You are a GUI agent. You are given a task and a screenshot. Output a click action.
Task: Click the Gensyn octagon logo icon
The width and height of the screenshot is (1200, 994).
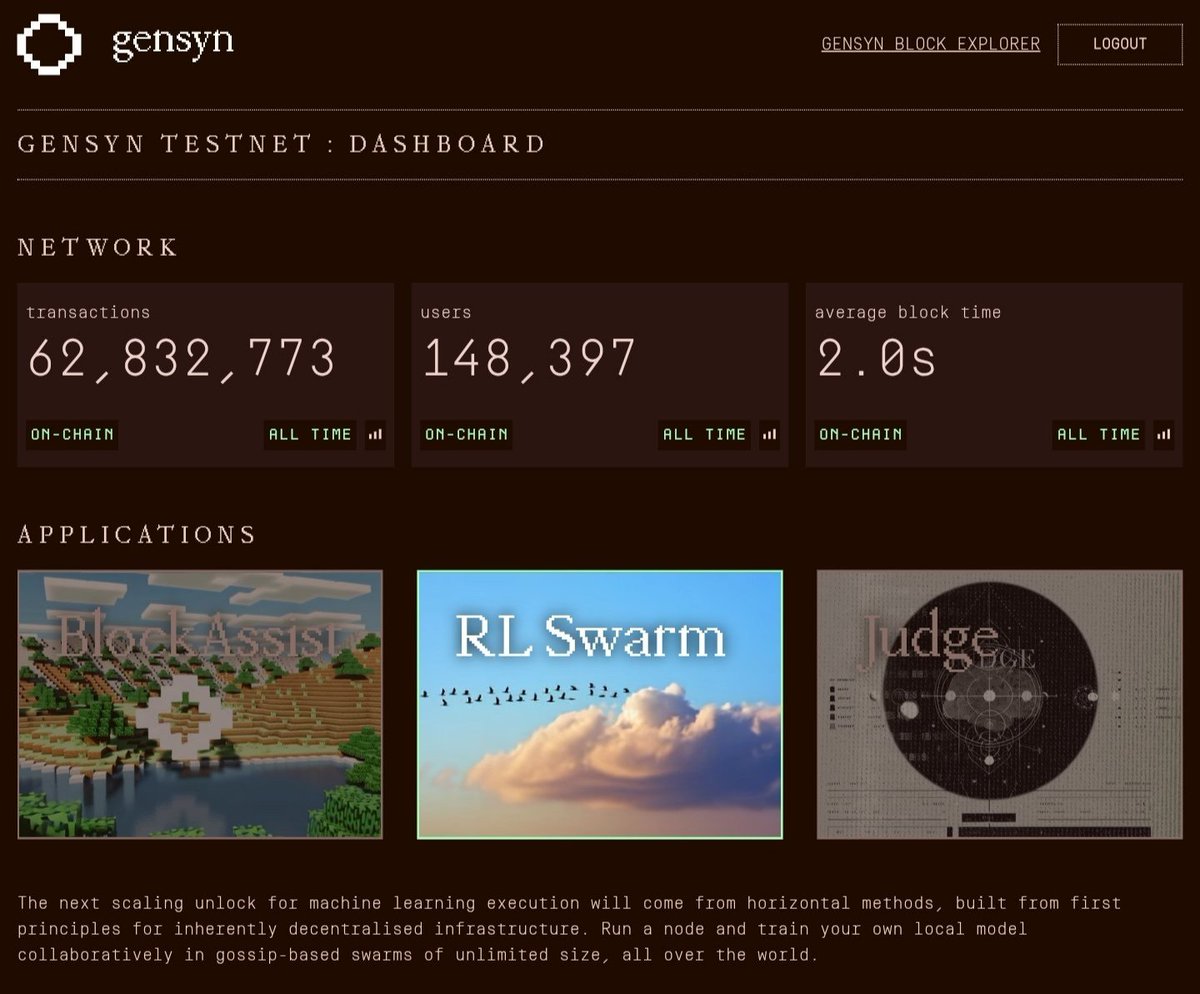pos(49,44)
